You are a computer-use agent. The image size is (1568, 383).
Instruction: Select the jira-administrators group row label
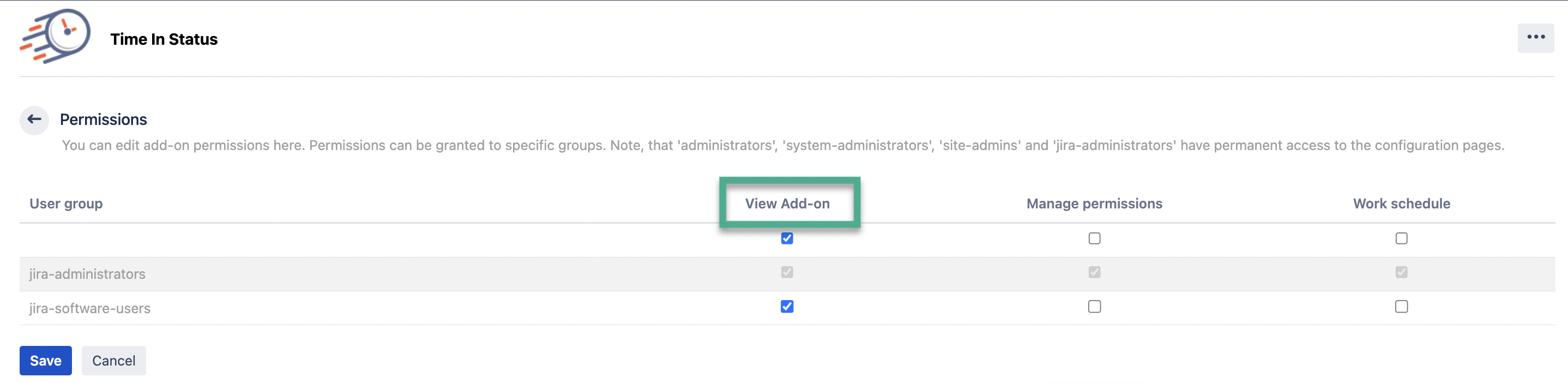[87, 274]
